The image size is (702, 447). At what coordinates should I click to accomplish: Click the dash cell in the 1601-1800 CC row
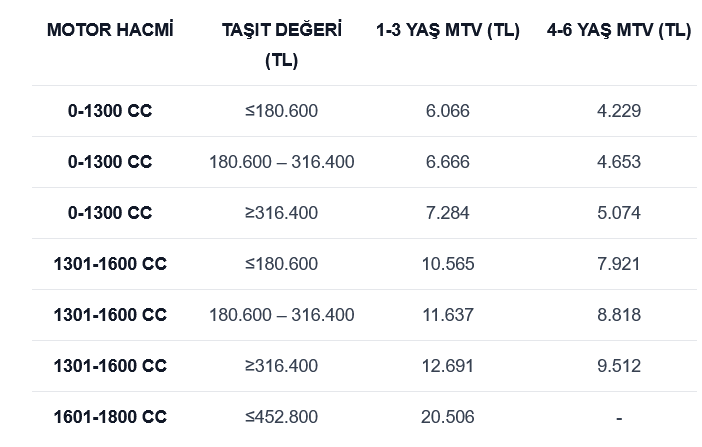[x=618, y=418]
